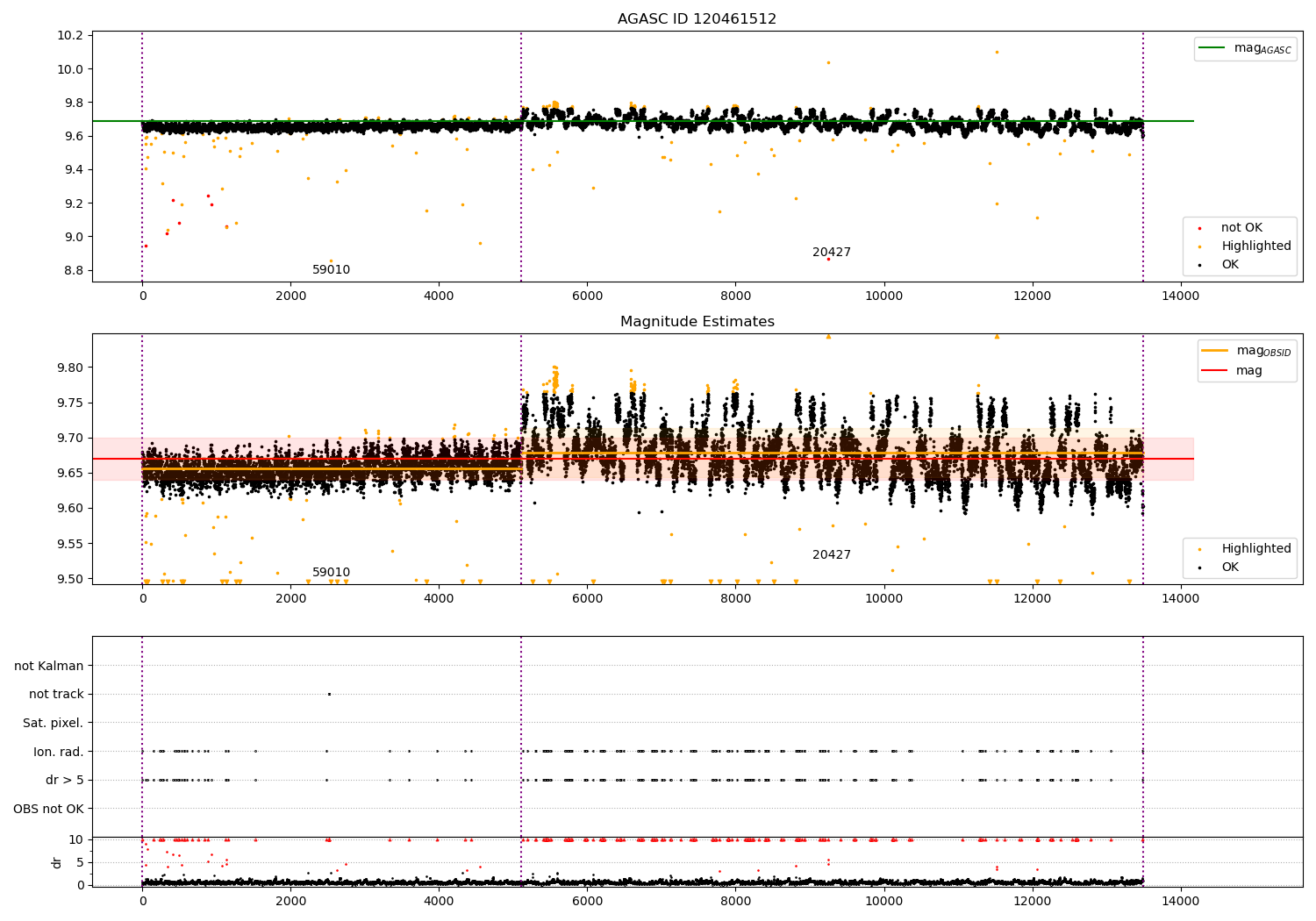This screenshot has height=921, width=1316.
Task: Click the '20427' annotation in top plot
Action: pyautogui.click(x=831, y=253)
